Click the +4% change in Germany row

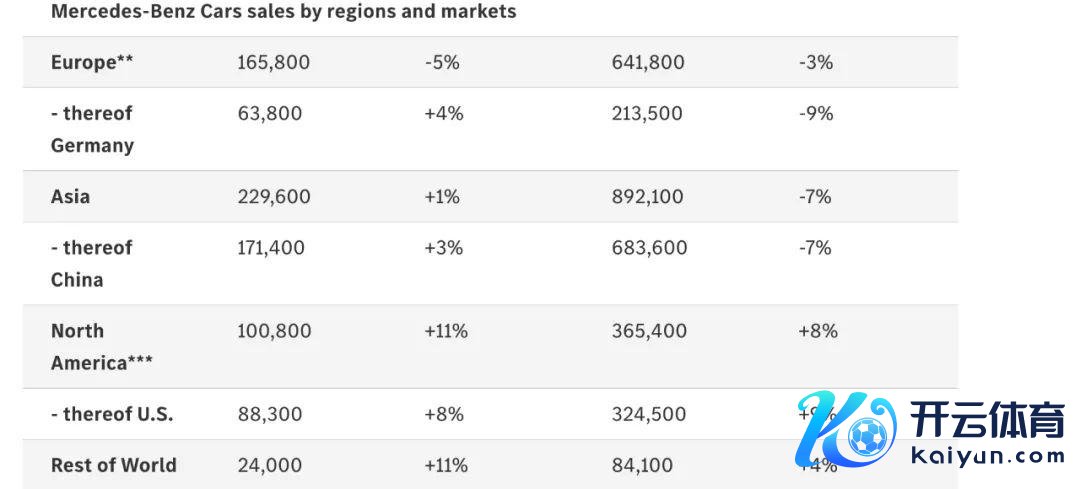coord(444,113)
